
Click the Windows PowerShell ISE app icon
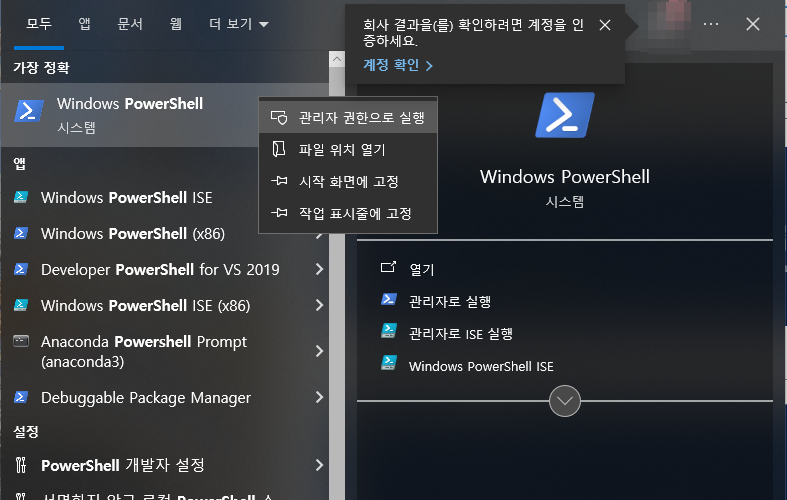[x=21, y=197]
